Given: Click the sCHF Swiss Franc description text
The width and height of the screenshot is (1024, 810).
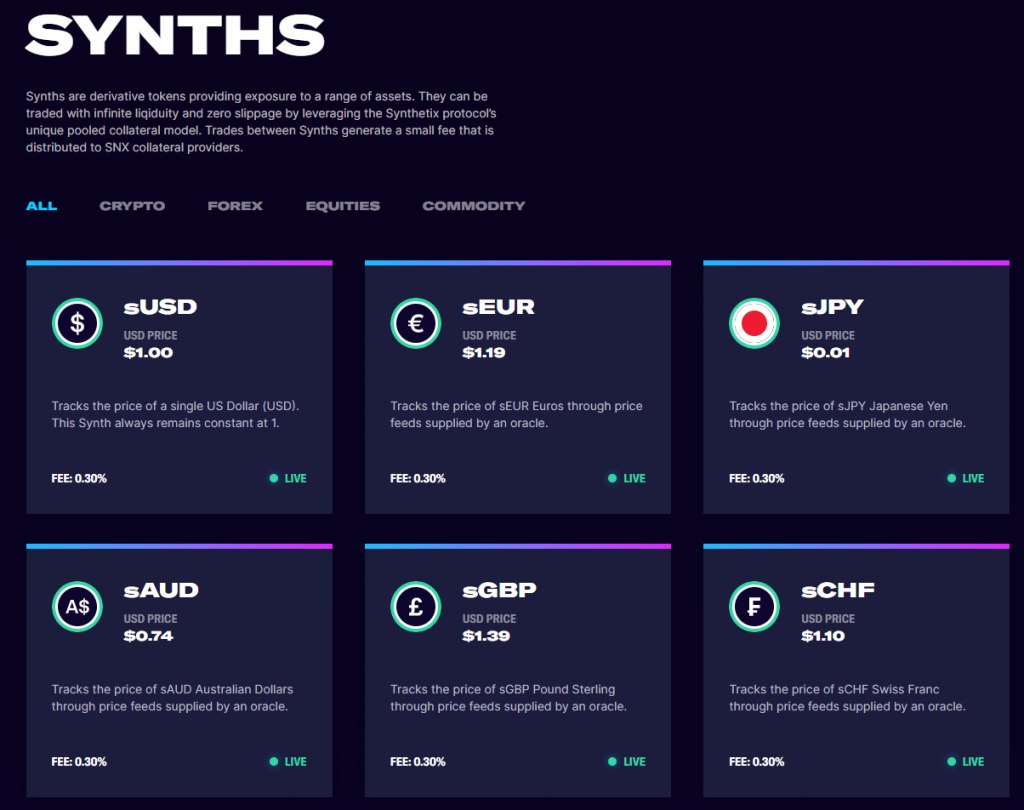Looking at the screenshot, I should pos(847,698).
